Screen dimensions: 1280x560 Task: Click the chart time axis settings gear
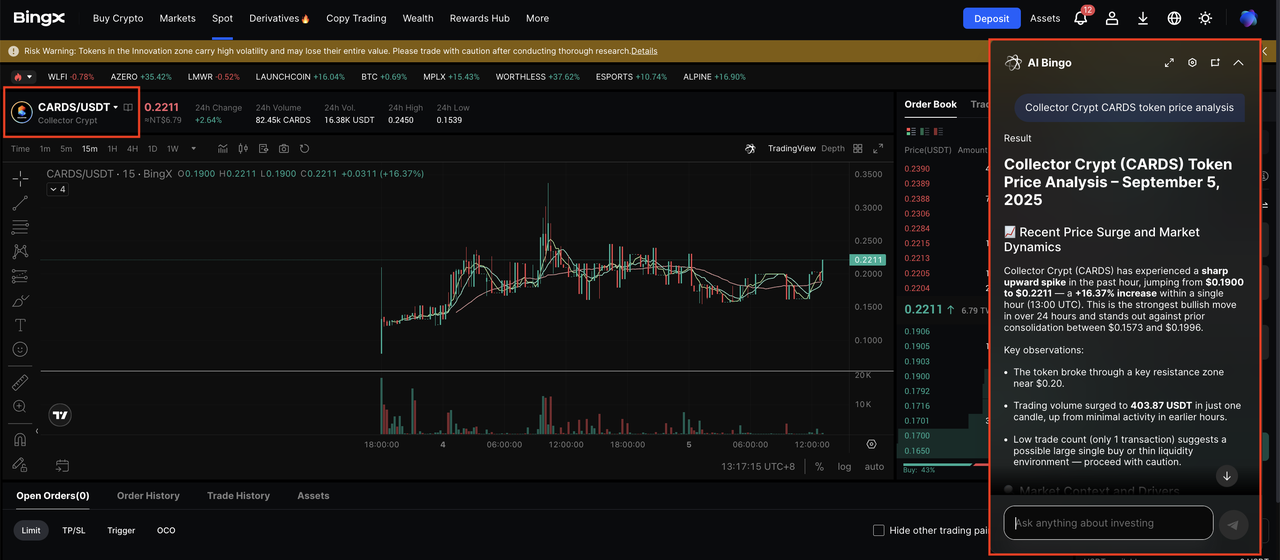[x=872, y=444]
